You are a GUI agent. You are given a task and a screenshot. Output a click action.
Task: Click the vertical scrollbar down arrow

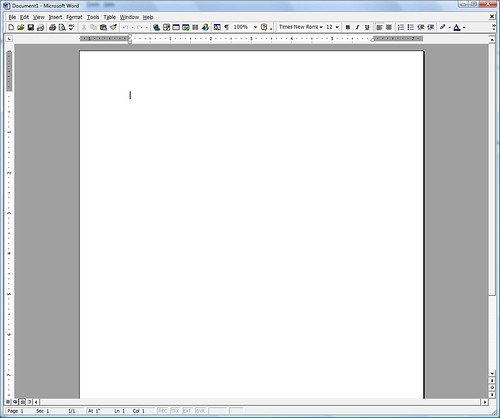coord(492,374)
